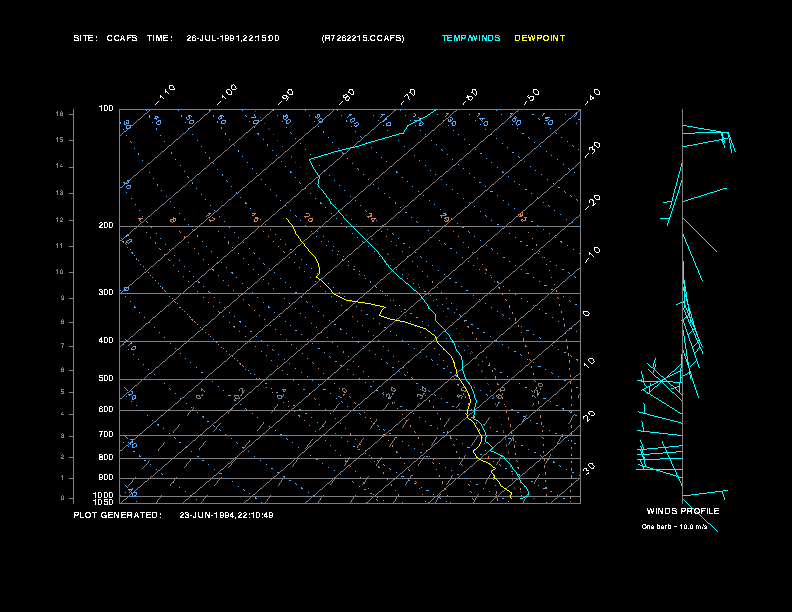Screen dimensions: 792x612
Task: Click the 500 pressure level label
Action: click(106, 378)
